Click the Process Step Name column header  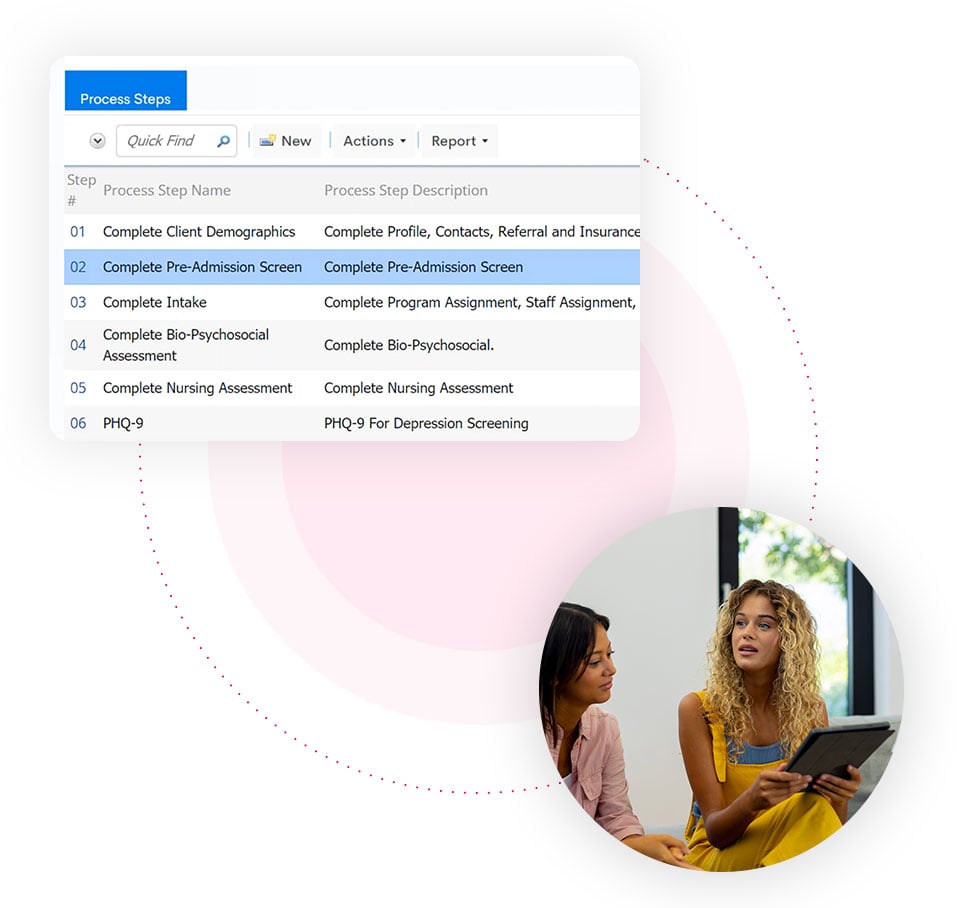coord(167,190)
